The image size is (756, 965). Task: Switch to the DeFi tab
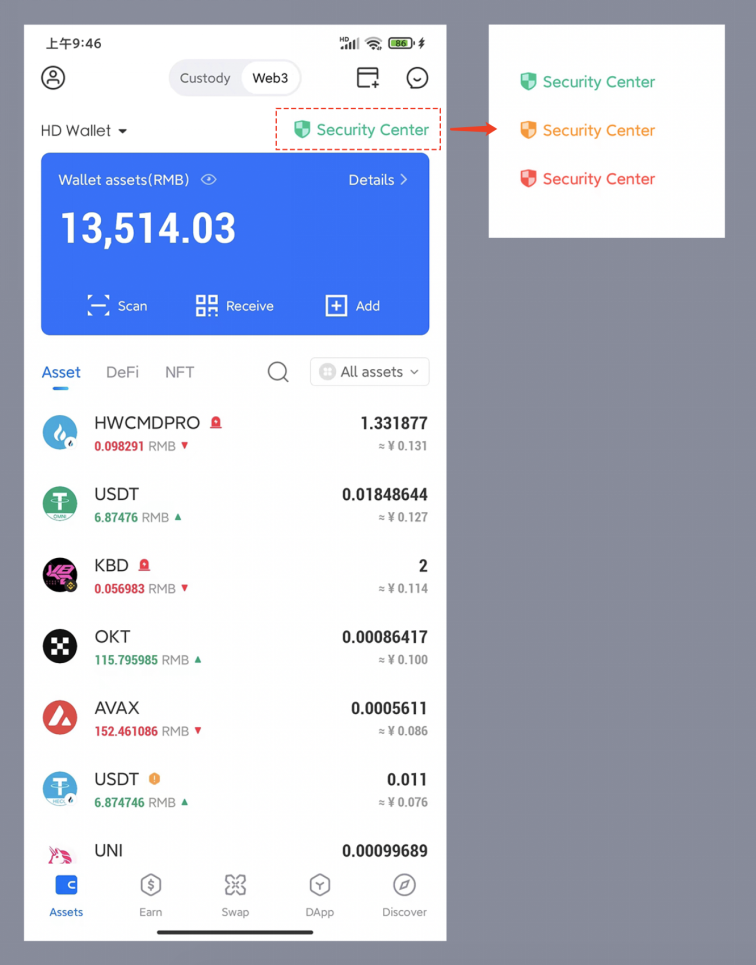pyautogui.click(x=123, y=372)
